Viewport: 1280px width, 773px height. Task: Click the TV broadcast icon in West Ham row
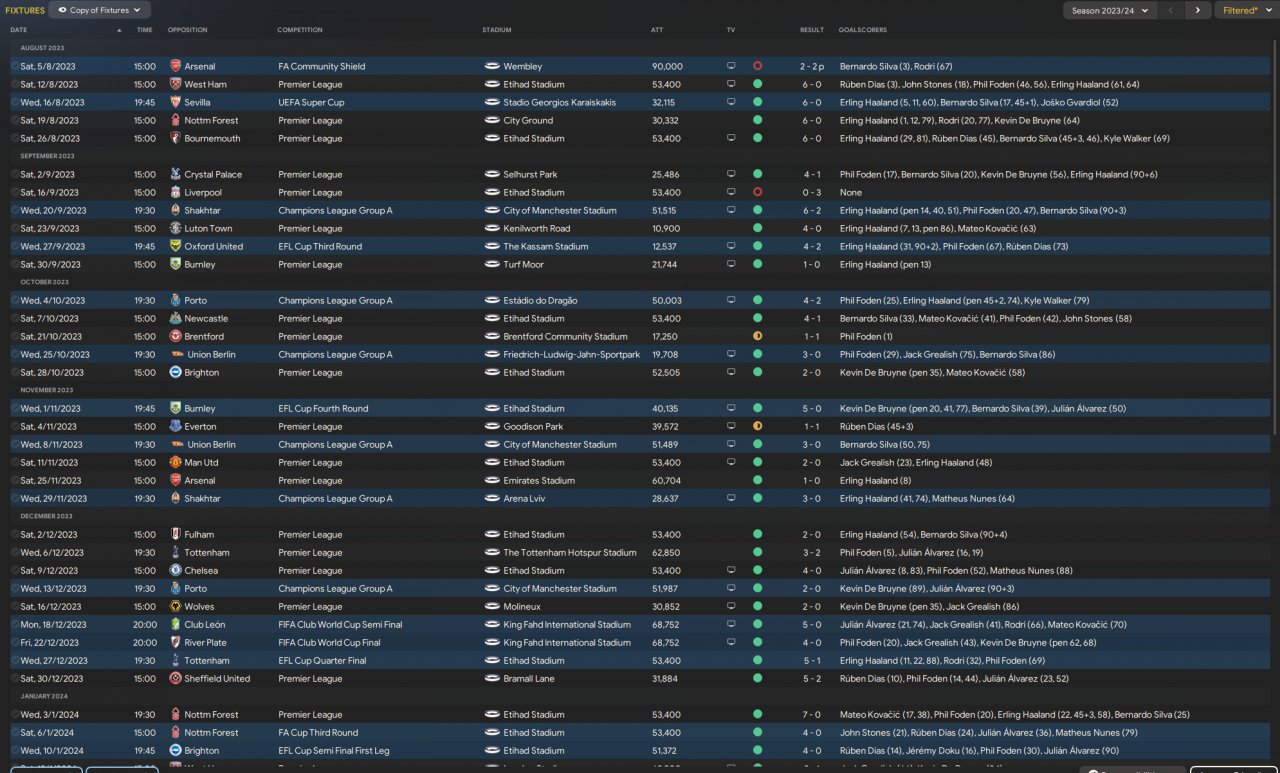731,84
